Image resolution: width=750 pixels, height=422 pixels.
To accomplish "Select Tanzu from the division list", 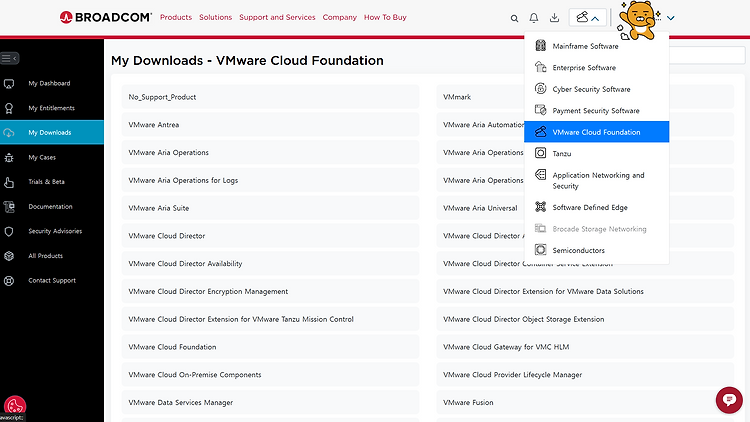I will (x=596, y=154).
